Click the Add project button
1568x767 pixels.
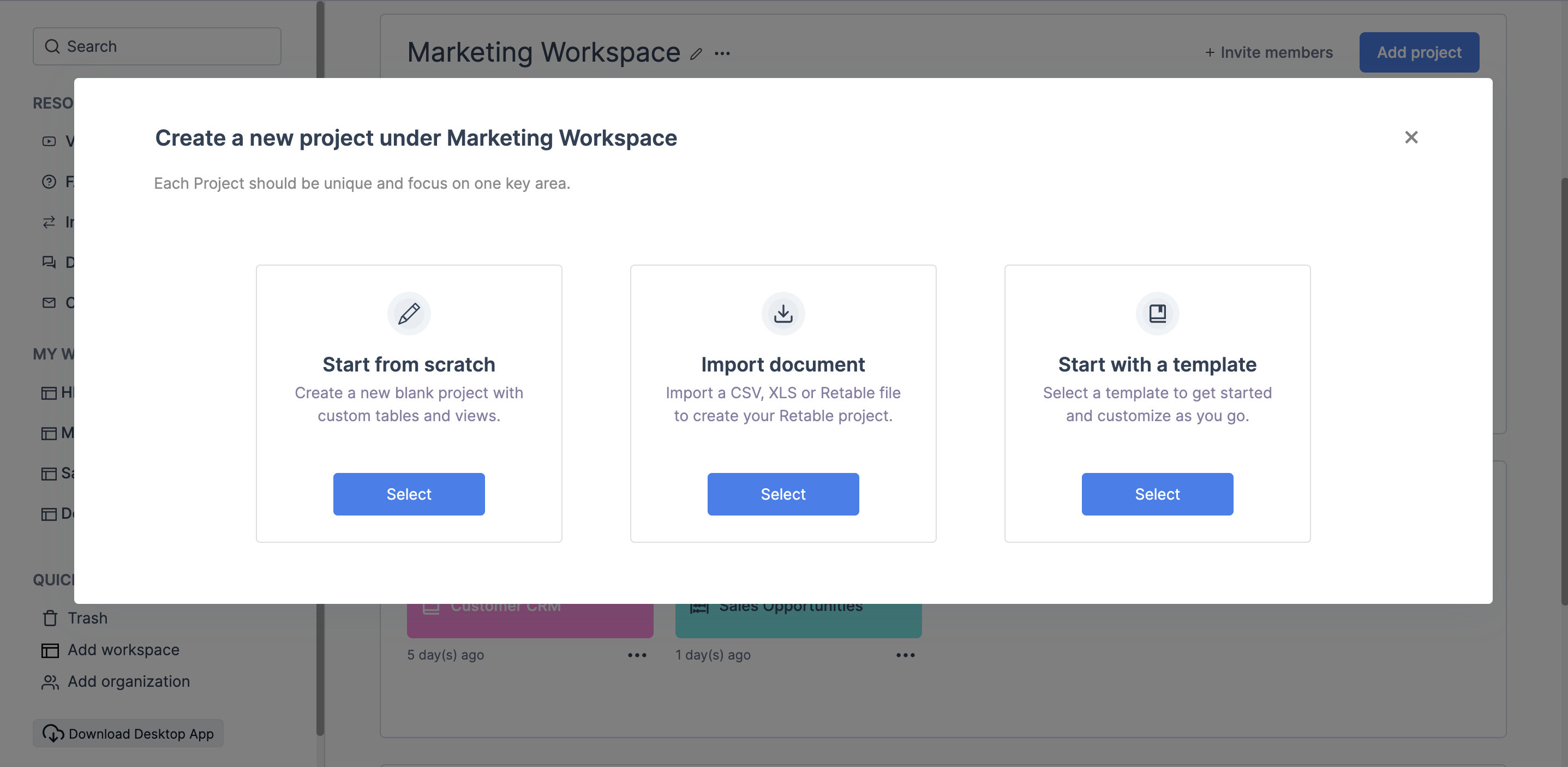[x=1419, y=52]
